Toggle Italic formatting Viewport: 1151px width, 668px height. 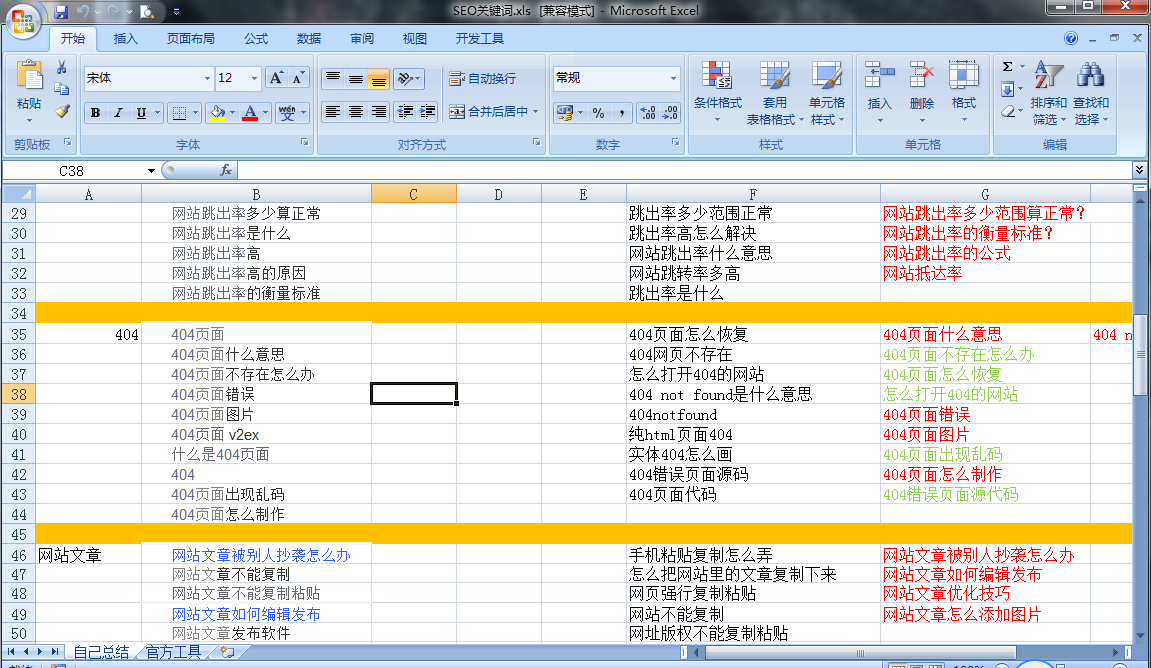point(118,112)
